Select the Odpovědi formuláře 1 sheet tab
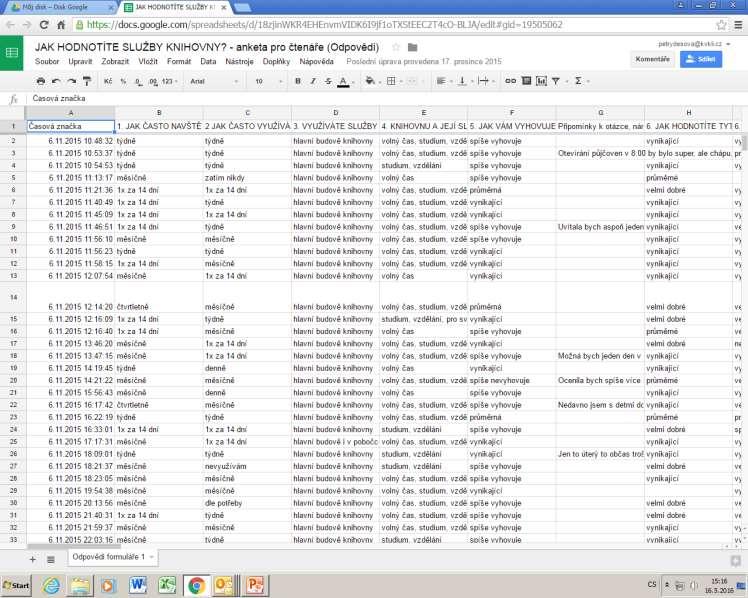Viewport: 748px width, 598px height. click(113, 557)
